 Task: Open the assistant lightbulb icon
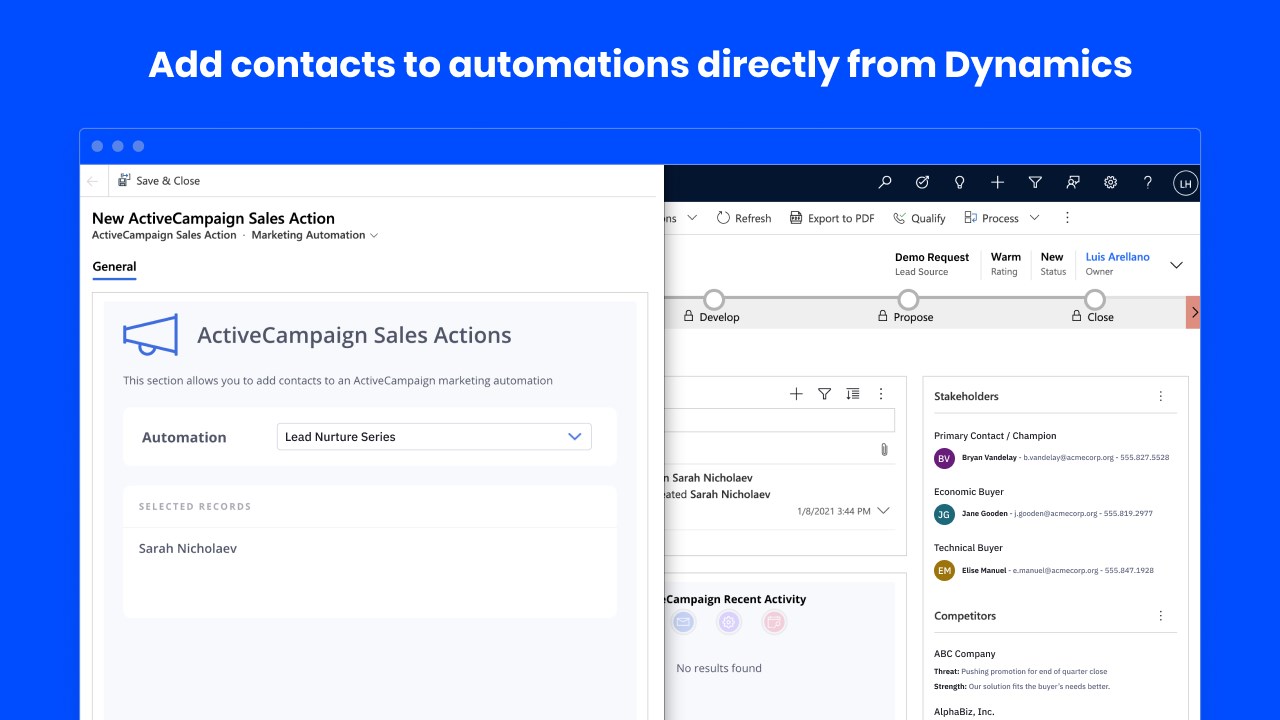tap(960, 183)
